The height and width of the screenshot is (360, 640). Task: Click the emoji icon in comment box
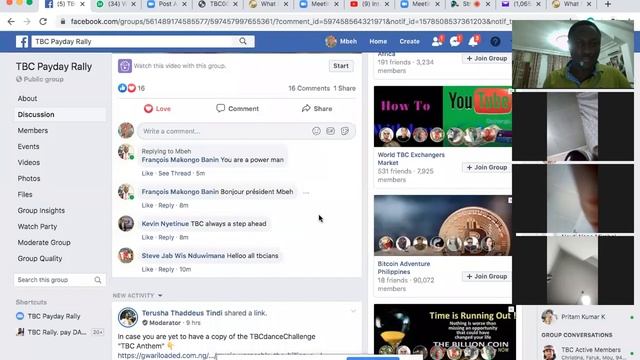(316, 131)
